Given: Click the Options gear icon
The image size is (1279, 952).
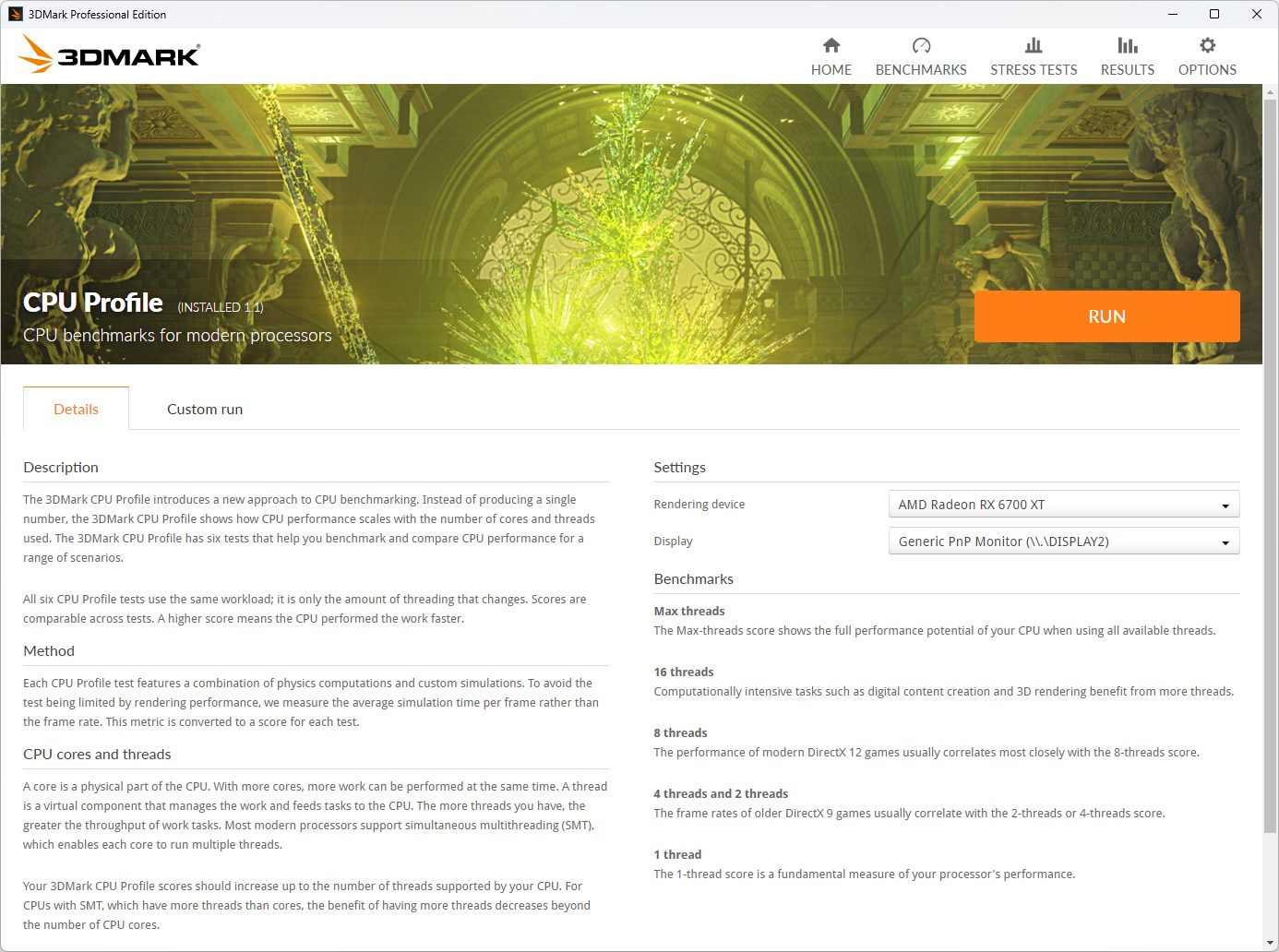Looking at the screenshot, I should click(x=1207, y=45).
